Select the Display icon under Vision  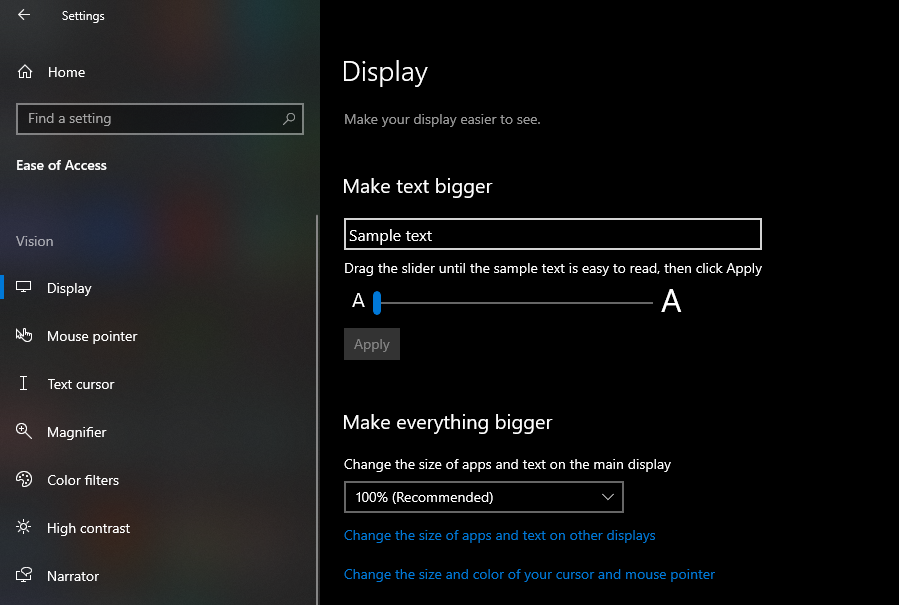click(x=22, y=288)
